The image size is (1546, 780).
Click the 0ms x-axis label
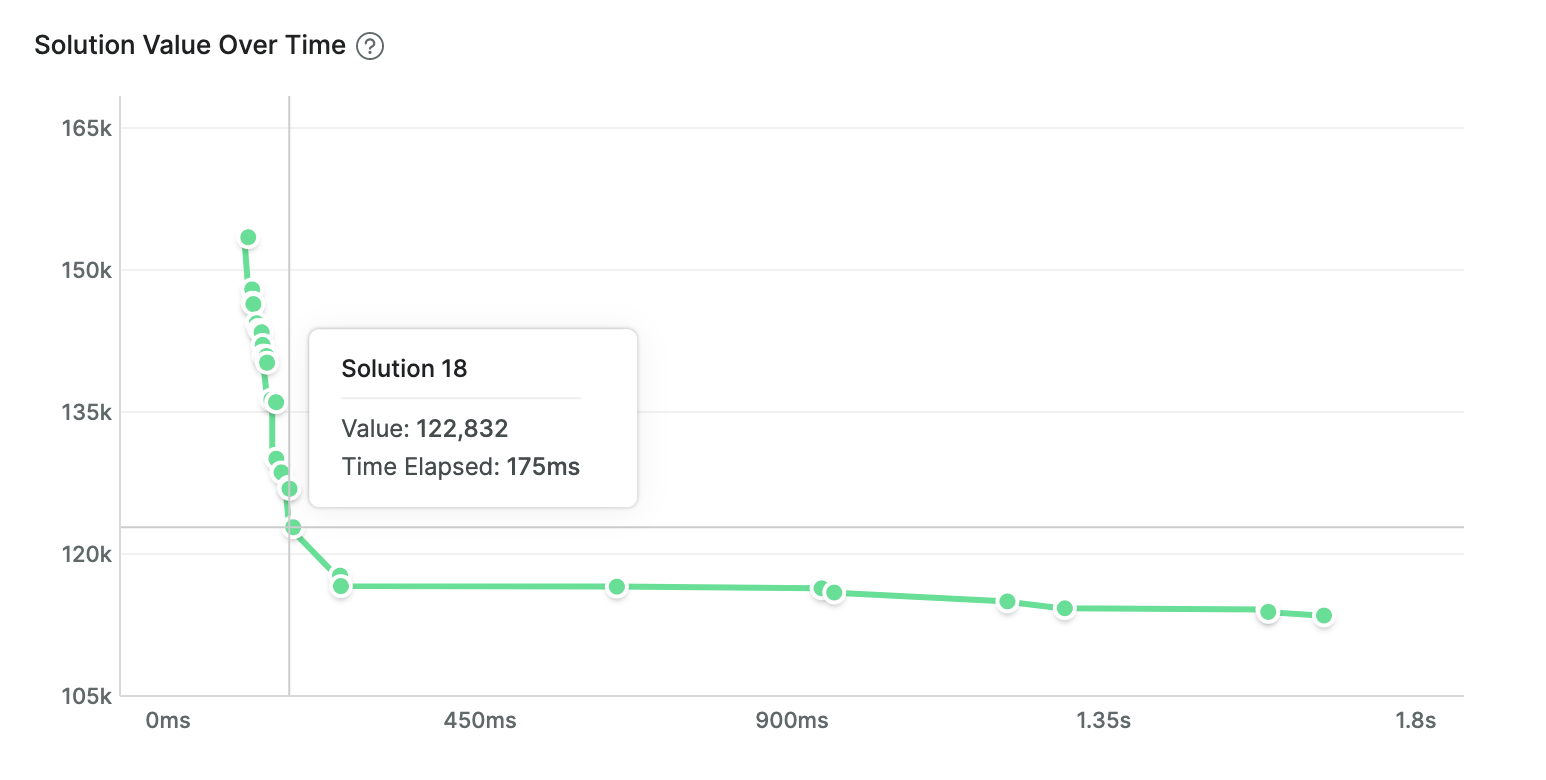(167, 720)
